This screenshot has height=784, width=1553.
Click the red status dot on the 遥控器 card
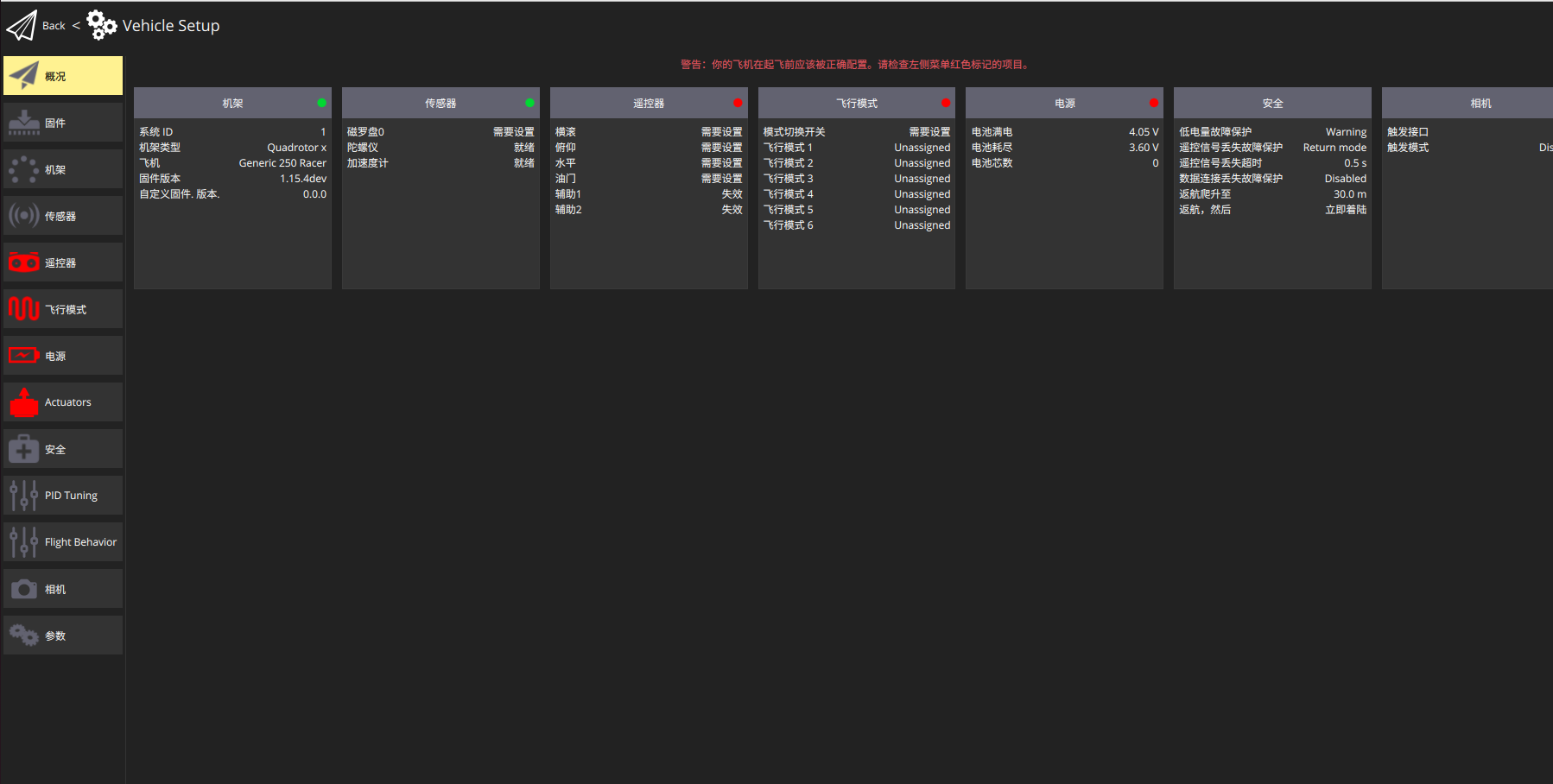[x=738, y=103]
